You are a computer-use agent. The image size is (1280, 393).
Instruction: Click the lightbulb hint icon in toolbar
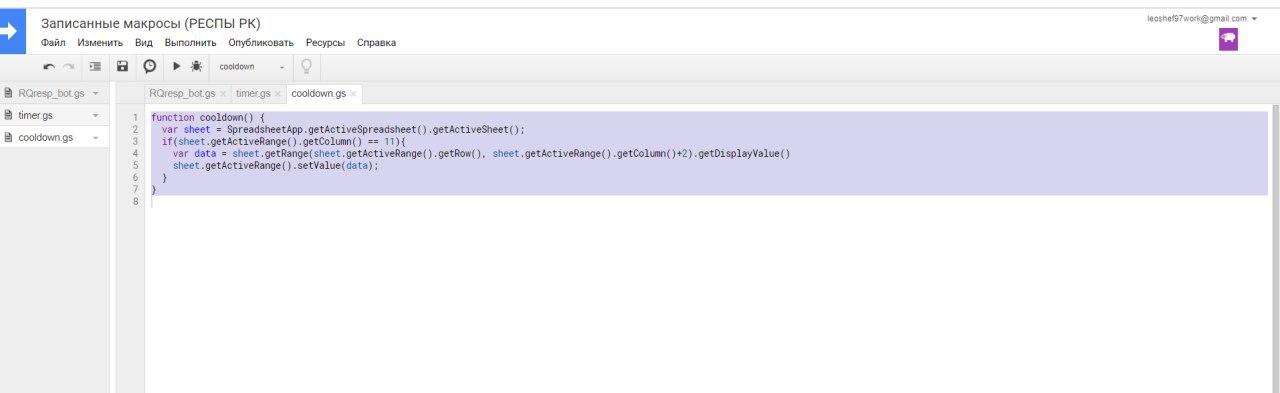[306, 67]
